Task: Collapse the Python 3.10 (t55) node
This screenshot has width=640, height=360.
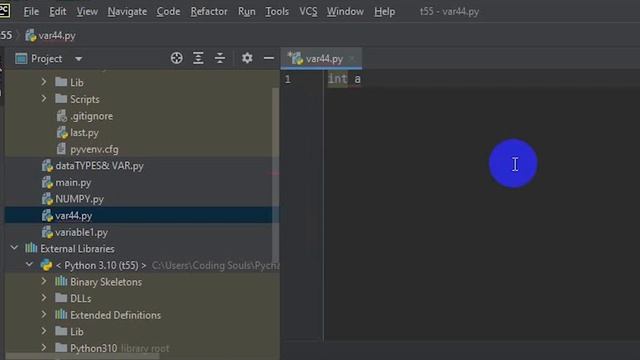Action: (x=29, y=264)
